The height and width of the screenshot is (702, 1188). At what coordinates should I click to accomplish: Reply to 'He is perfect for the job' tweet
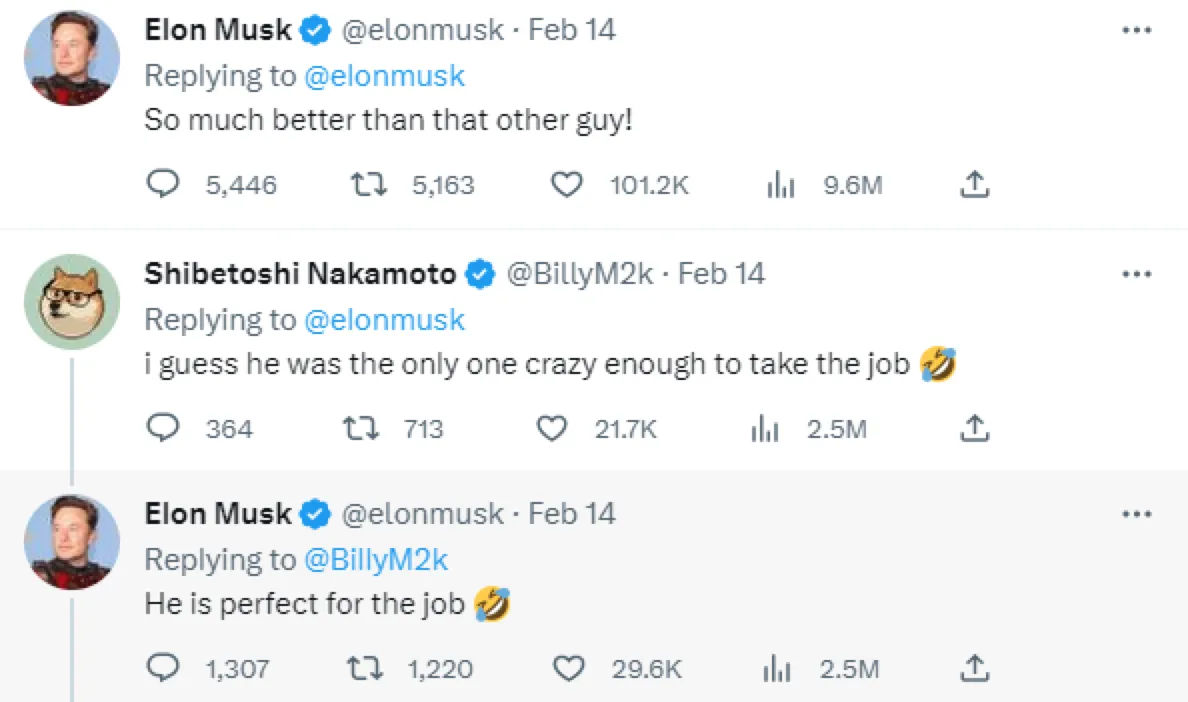pyautogui.click(x=162, y=668)
